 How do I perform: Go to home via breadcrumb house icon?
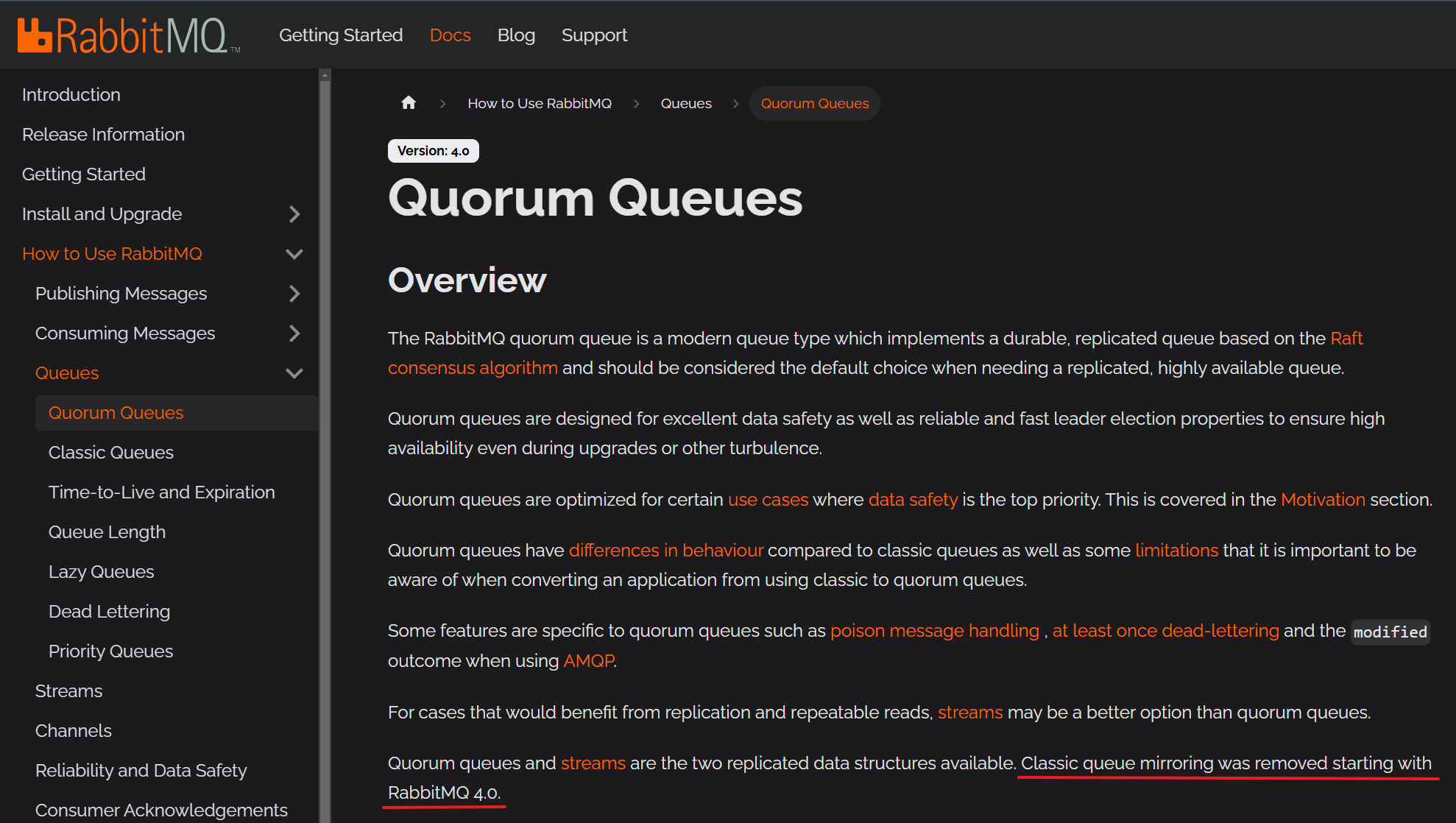[x=409, y=103]
